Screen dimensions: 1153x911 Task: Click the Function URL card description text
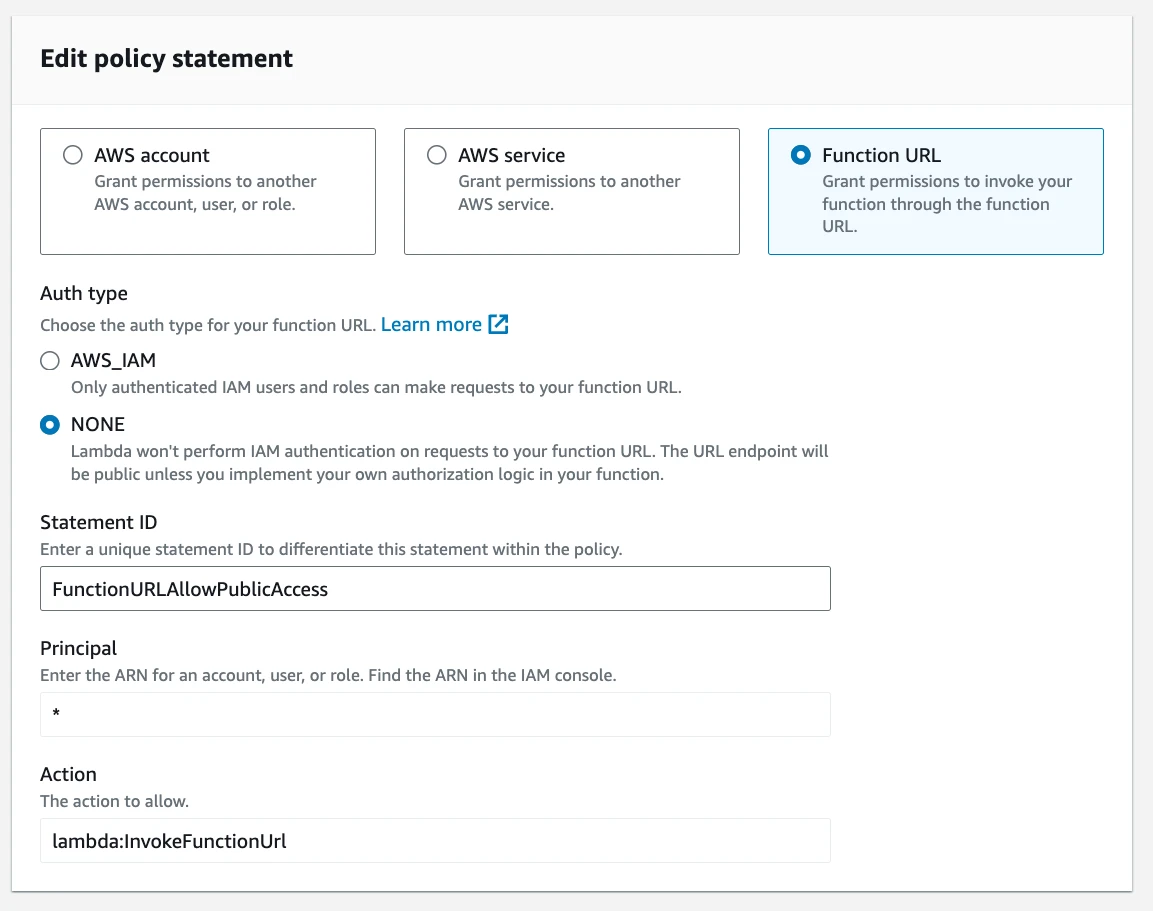coord(946,204)
